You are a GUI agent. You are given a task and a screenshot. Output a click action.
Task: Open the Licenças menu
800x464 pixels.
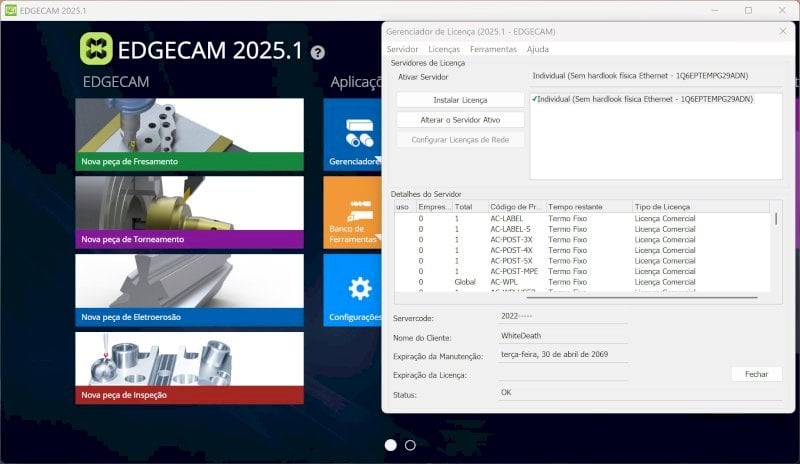coord(444,49)
